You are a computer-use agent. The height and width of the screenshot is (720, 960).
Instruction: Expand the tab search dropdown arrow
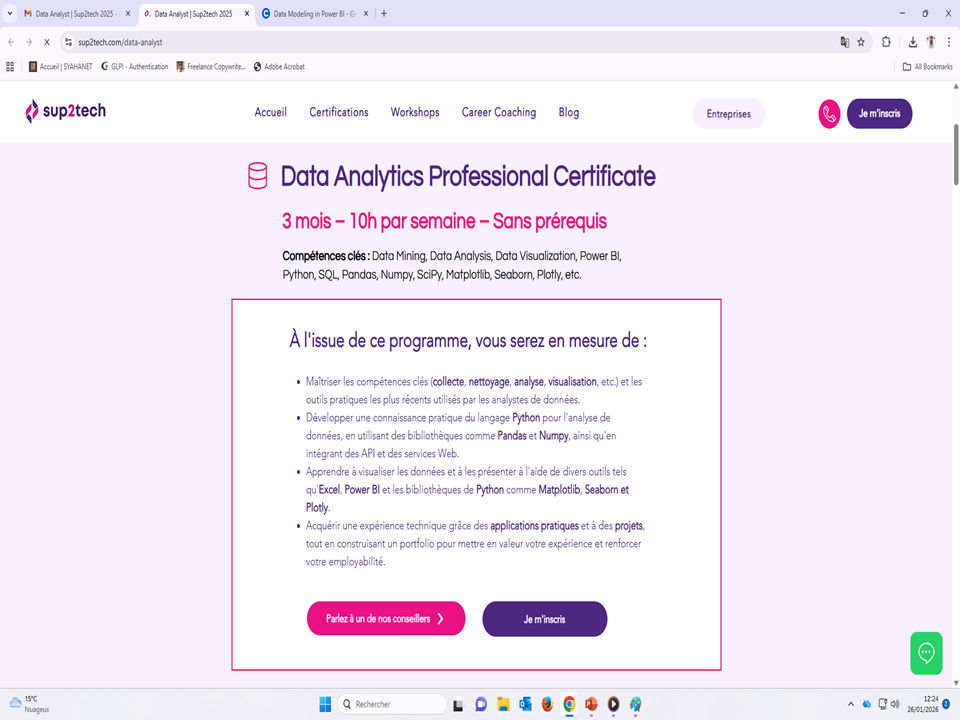tap(10, 14)
